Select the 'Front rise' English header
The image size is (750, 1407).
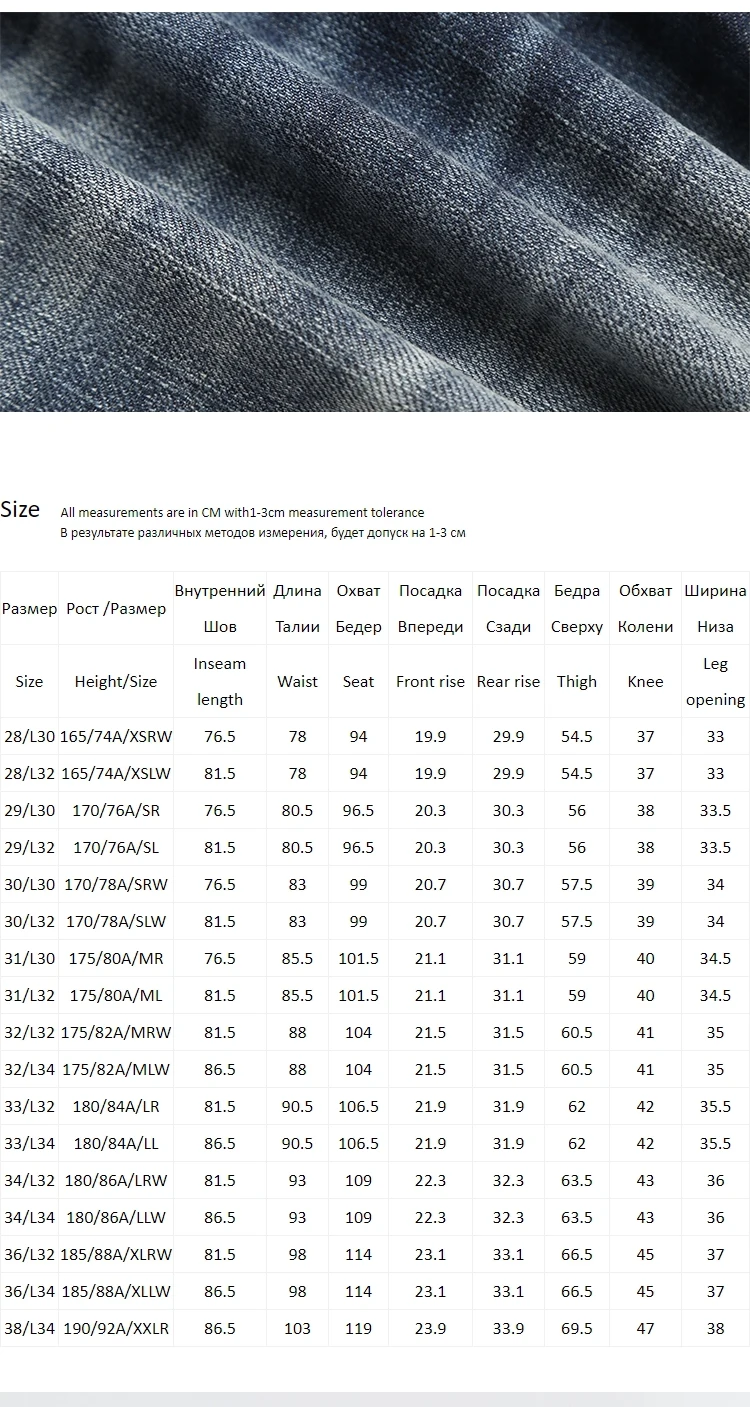pyautogui.click(x=431, y=681)
